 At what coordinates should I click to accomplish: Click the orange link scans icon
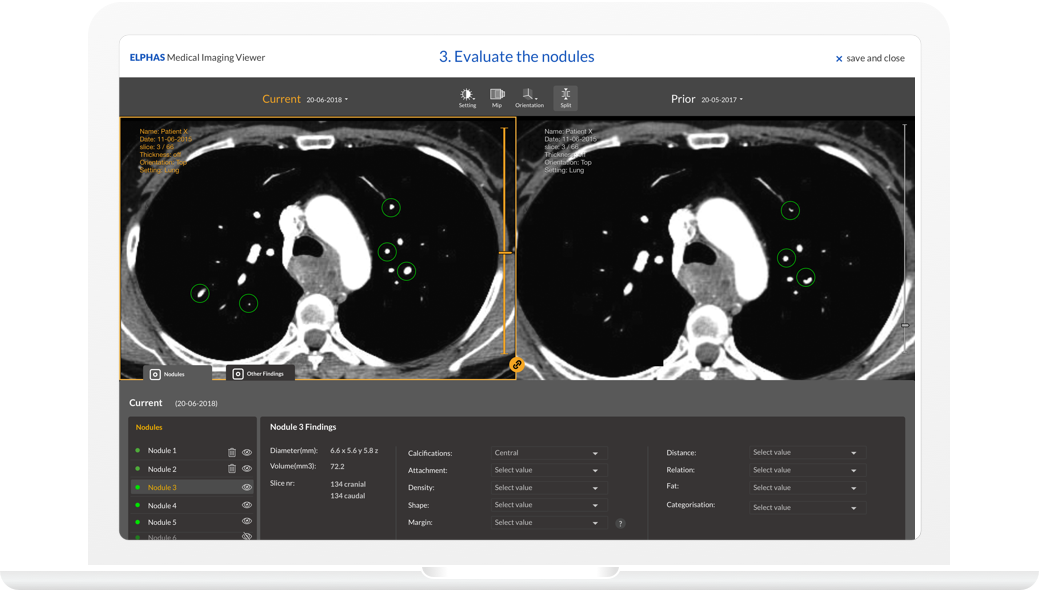(517, 365)
